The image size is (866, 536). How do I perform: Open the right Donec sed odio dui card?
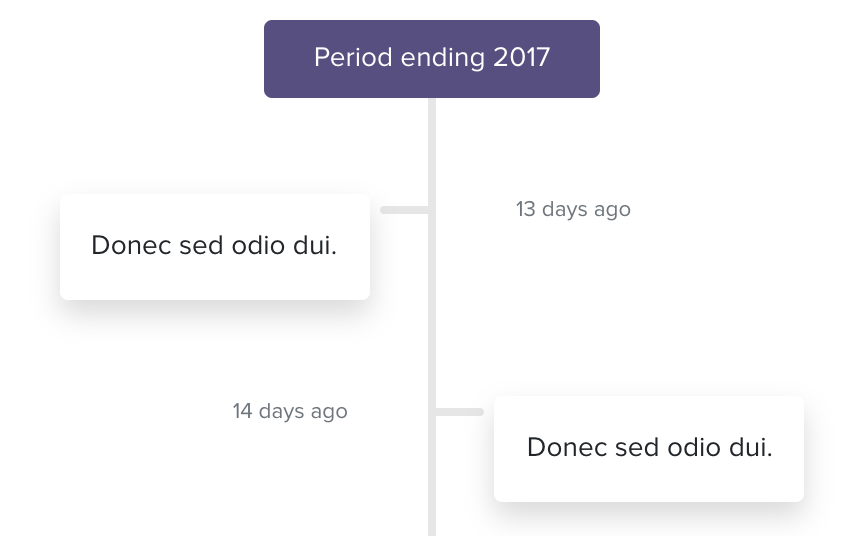[649, 449]
